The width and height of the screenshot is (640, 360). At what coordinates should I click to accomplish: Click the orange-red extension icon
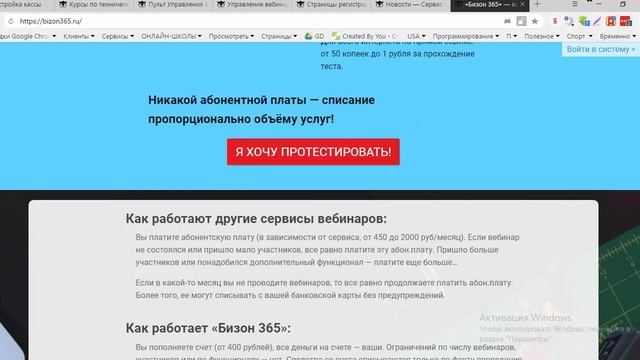[611, 21]
